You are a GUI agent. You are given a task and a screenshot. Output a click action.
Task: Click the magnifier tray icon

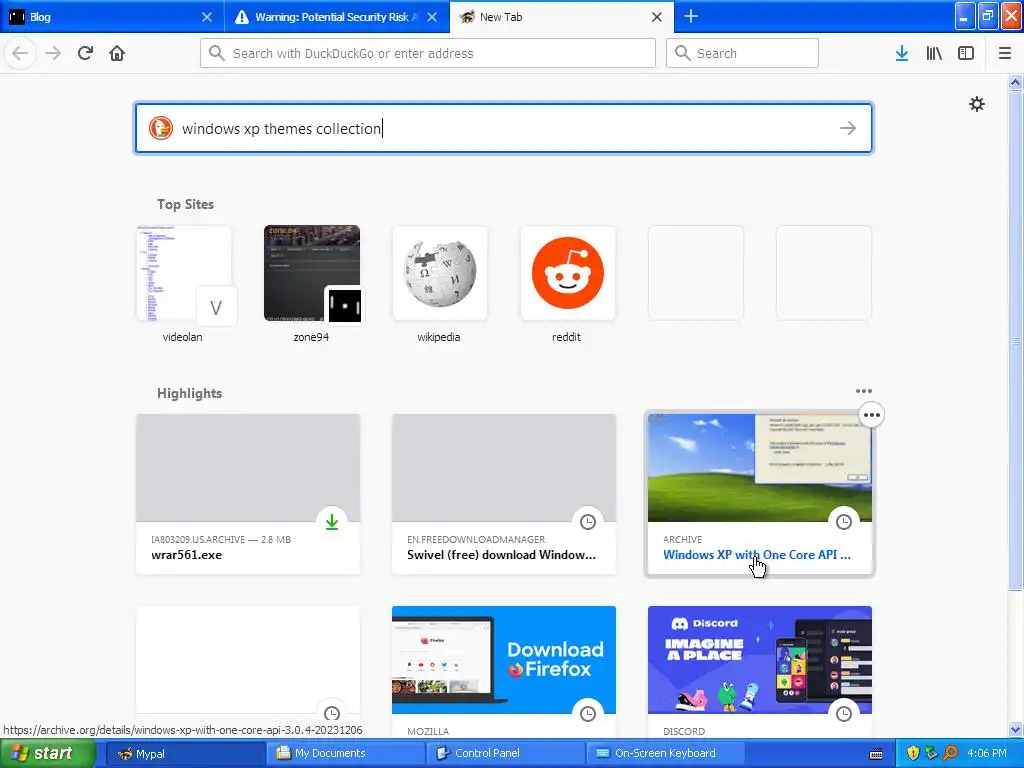coord(950,753)
